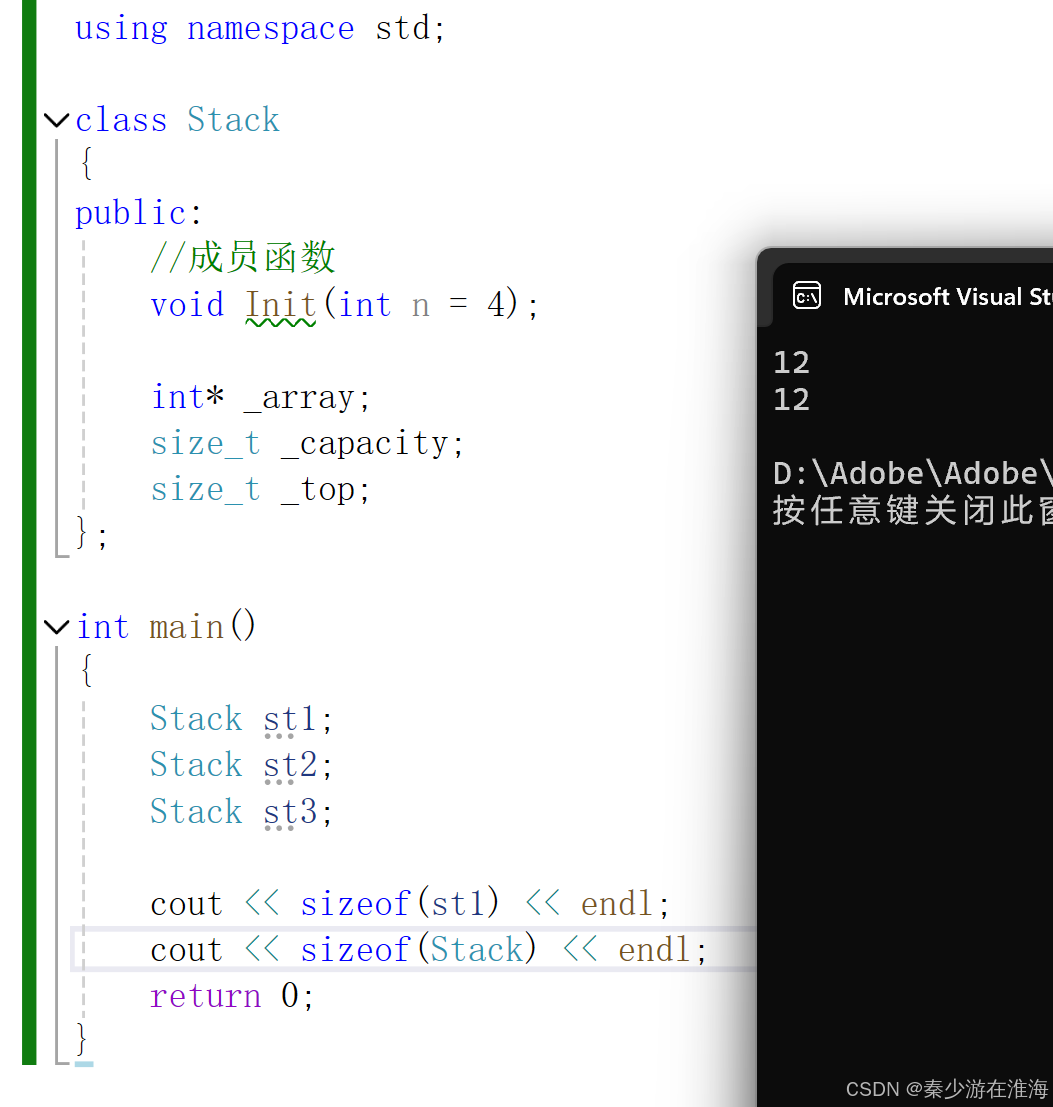Click the second '12' console output
This screenshot has width=1053, height=1107.
(791, 400)
